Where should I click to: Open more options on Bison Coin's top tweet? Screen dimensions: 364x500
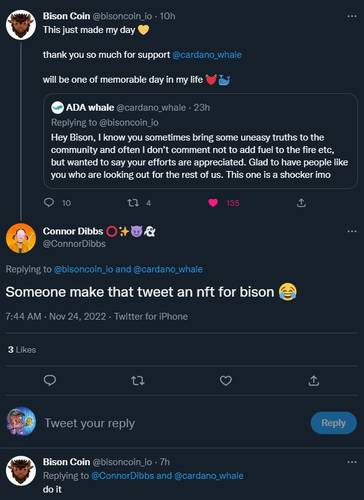tap(352, 16)
